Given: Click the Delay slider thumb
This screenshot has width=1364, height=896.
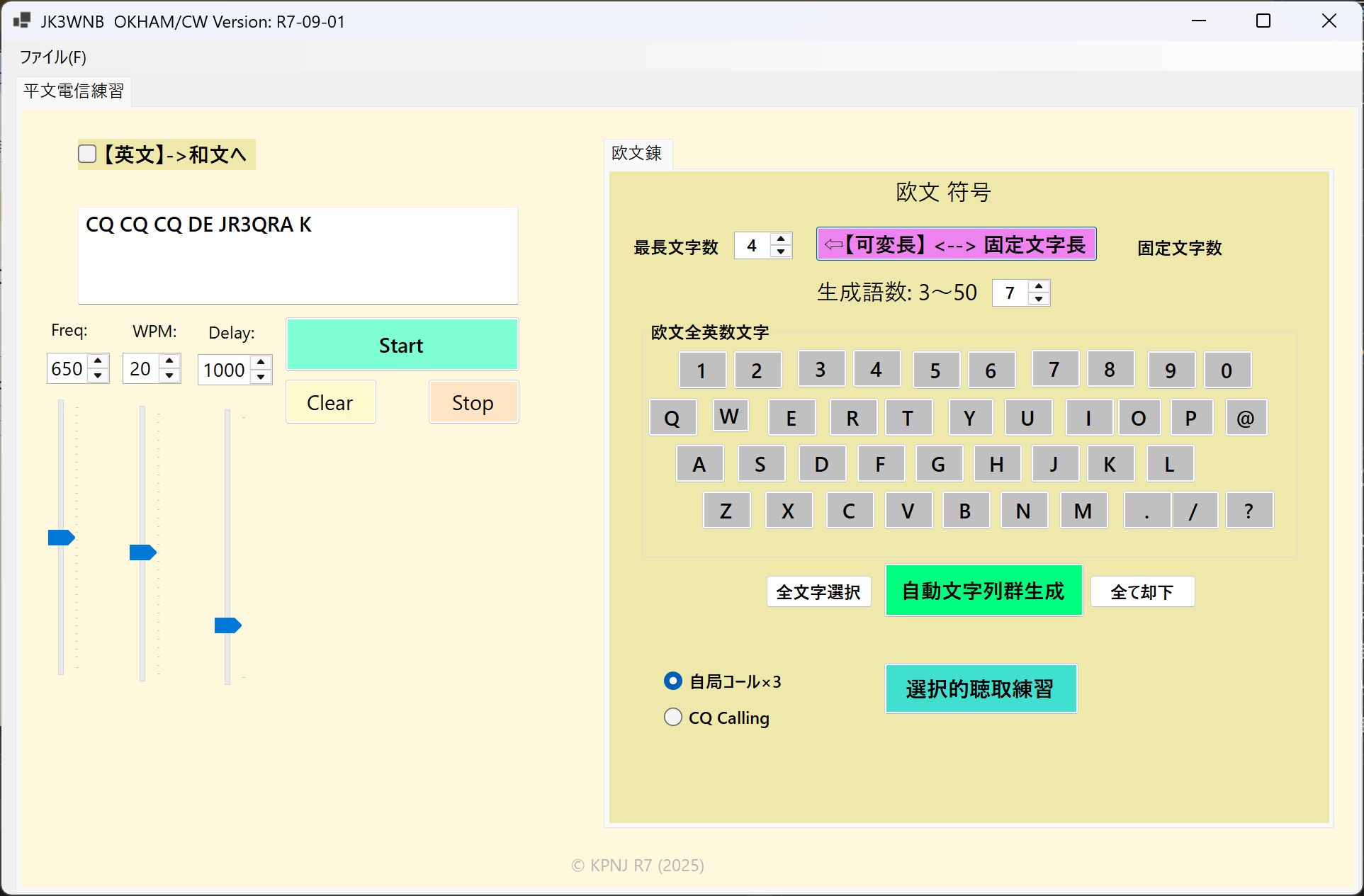Looking at the screenshot, I should 227,625.
